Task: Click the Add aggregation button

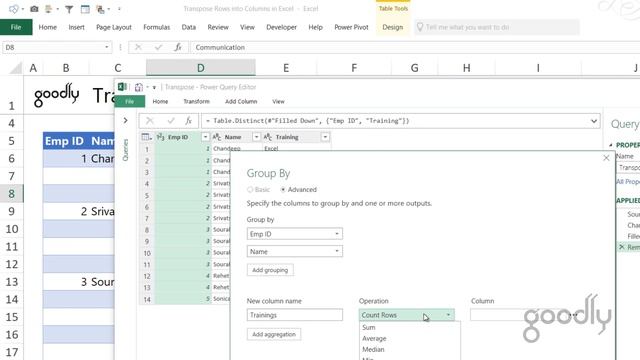Action: tap(274, 334)
